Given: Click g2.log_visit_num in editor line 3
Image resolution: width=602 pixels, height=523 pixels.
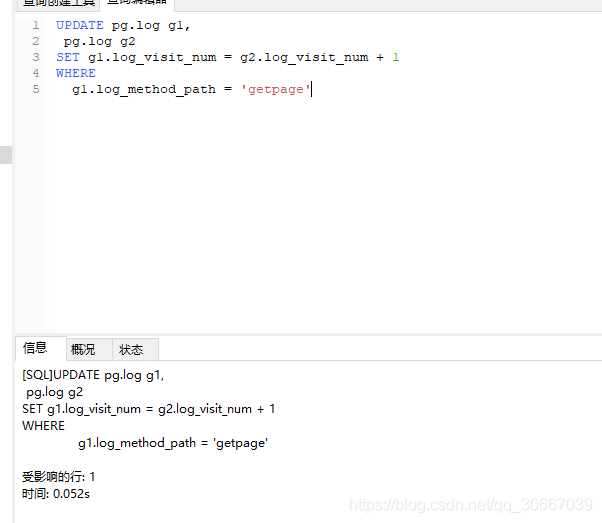Looking at the screenshot, I should (304, 58).
